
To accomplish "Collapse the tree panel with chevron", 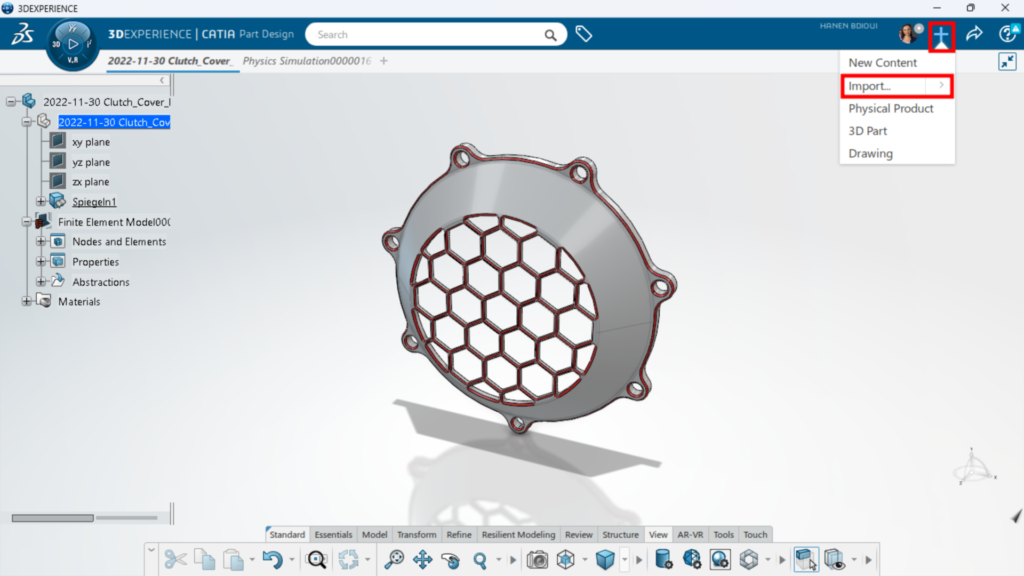I will pos(162,80).
